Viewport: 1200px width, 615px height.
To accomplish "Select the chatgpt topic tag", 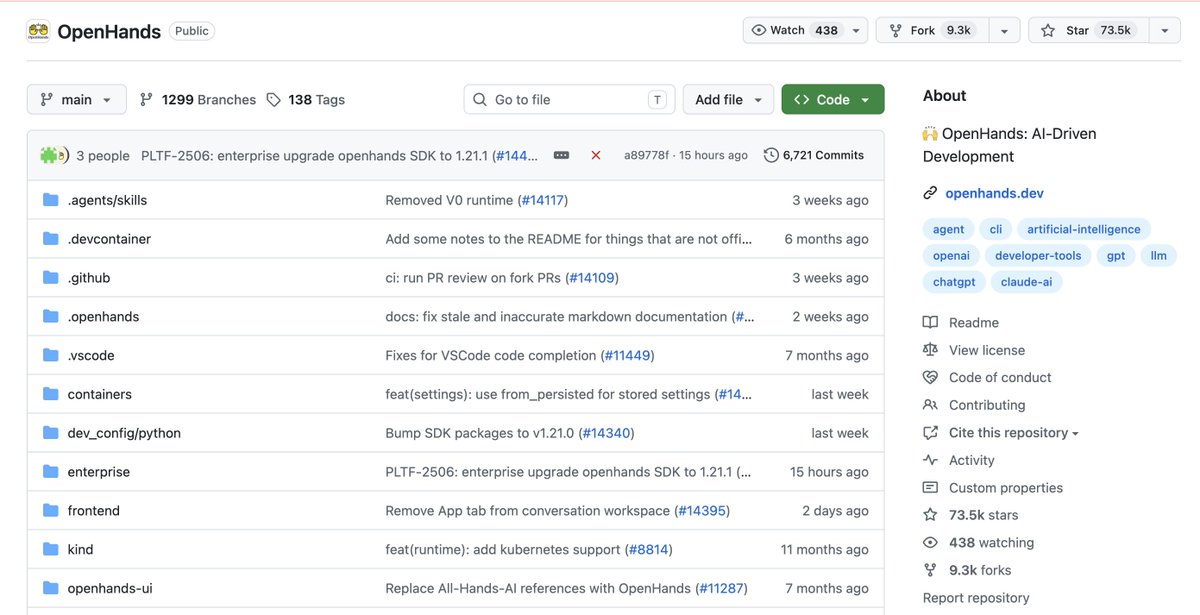I will click(954, 282).
